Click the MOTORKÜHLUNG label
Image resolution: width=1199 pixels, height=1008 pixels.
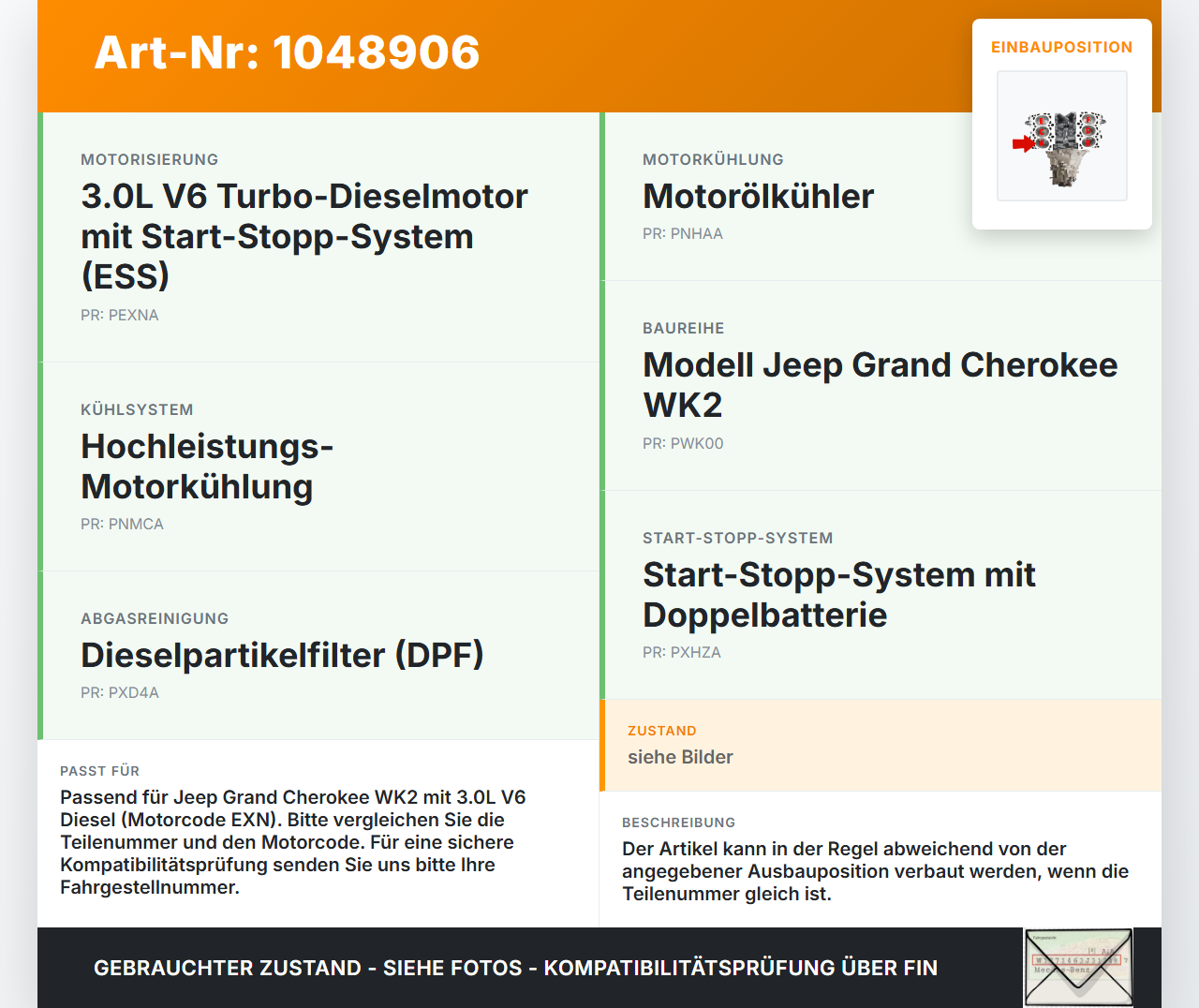tap(713, 159)
